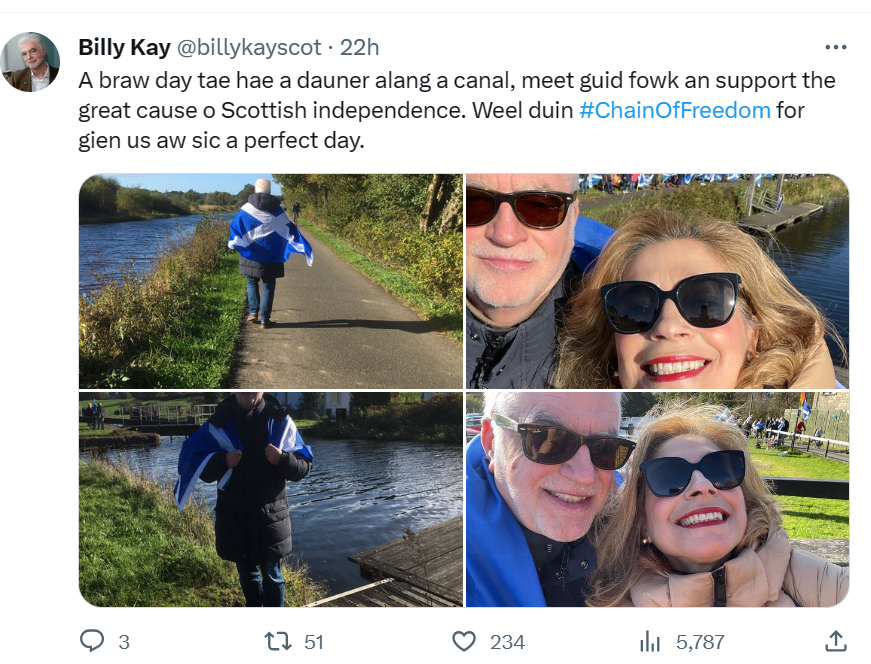
Task: Click the retweet count of 51
Action: point(314,642)
